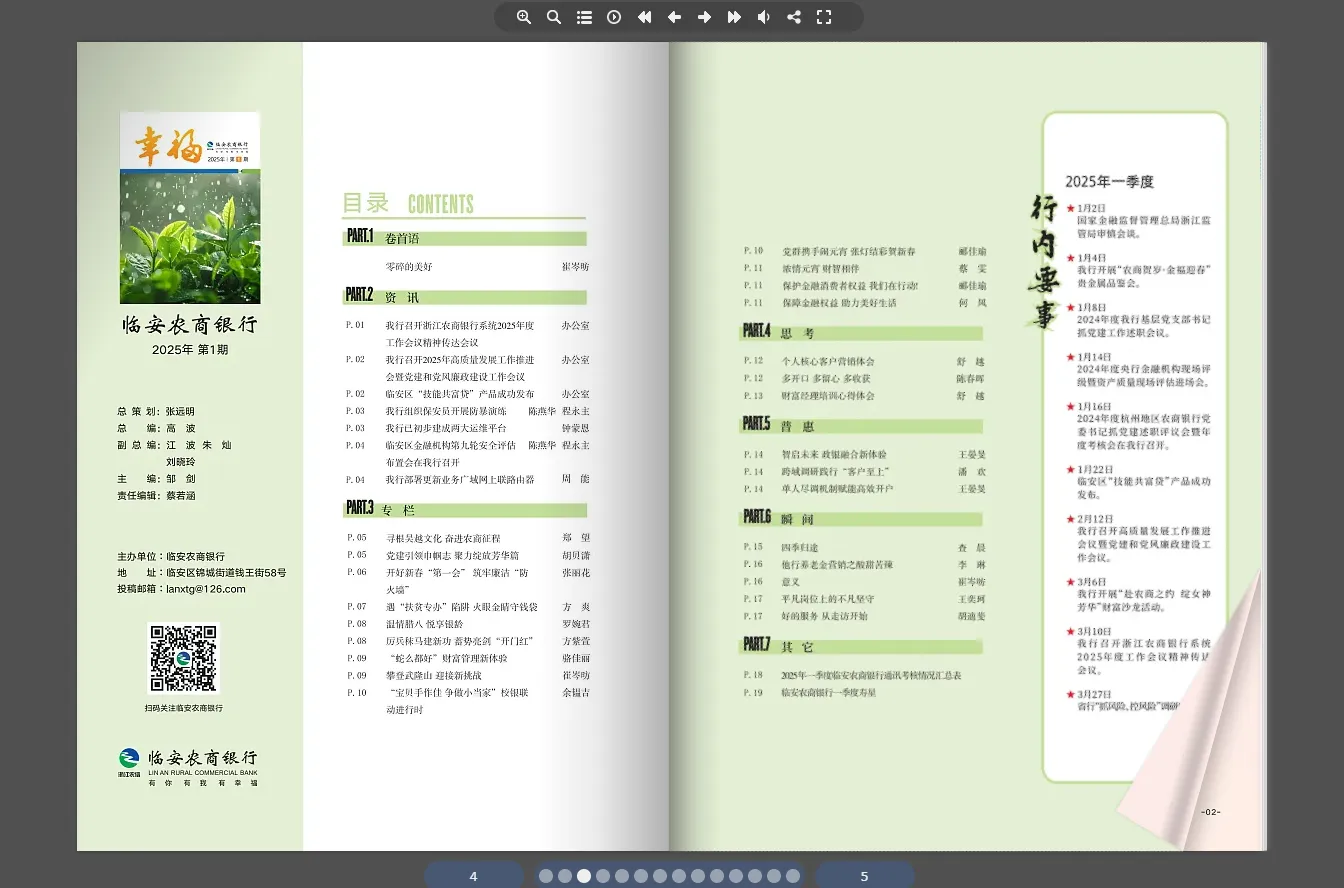Click the PART.6 瞬间 section header

[862, 518]
